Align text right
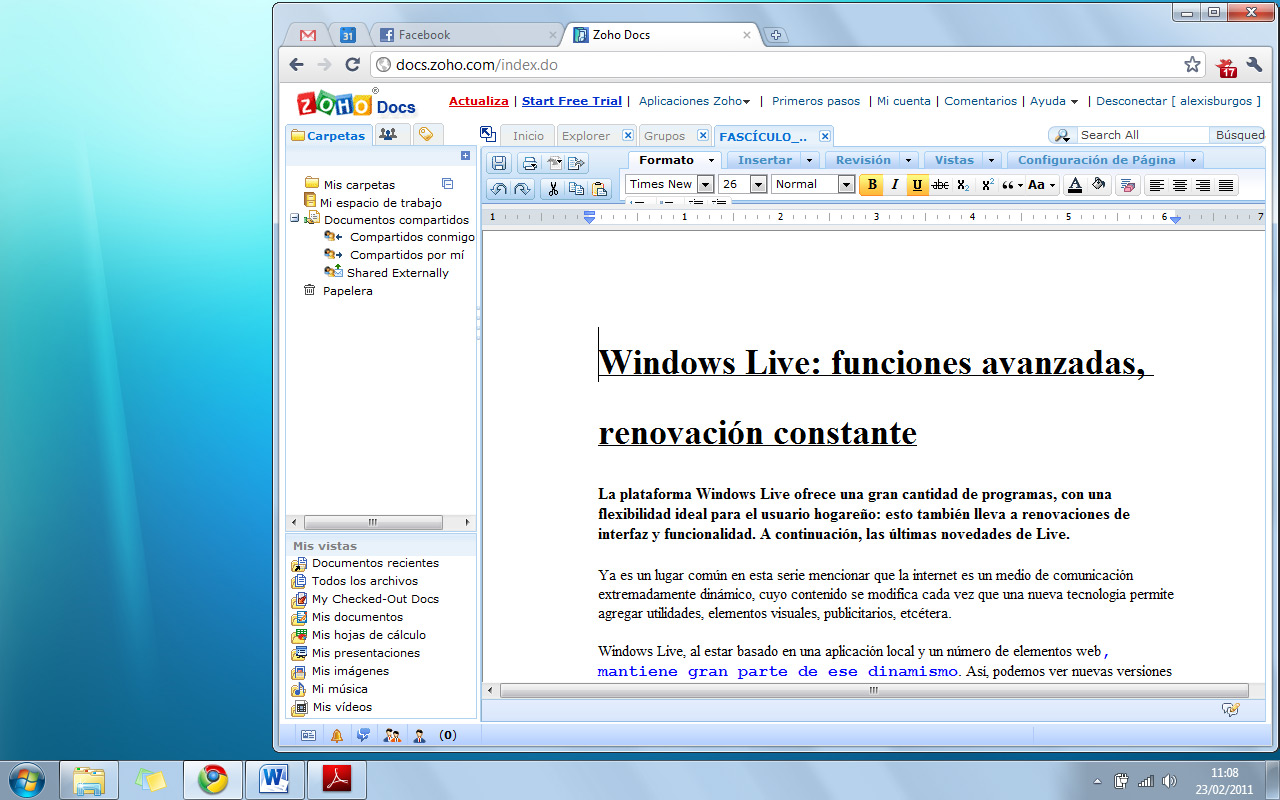The image size is (1280, 800). point(1203,185)
